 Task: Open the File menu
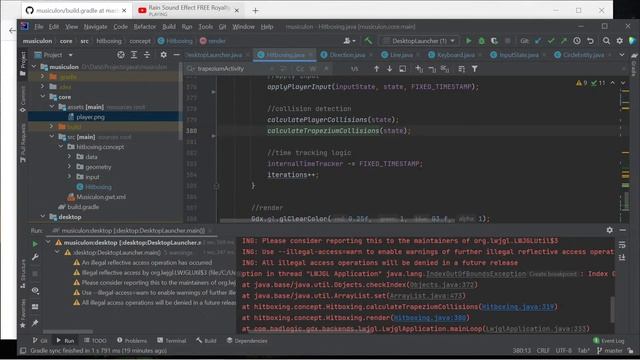[39, 27]
